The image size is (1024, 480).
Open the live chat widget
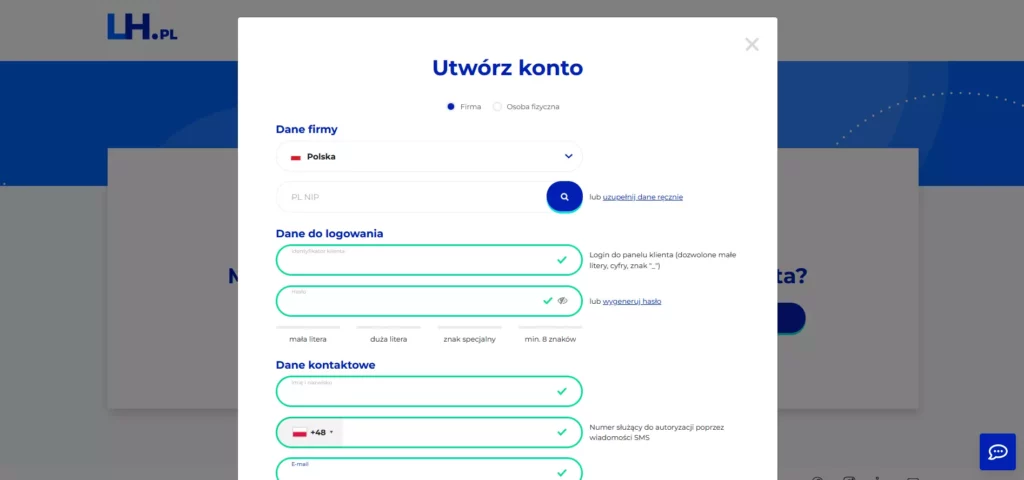(x=997, y=452)
